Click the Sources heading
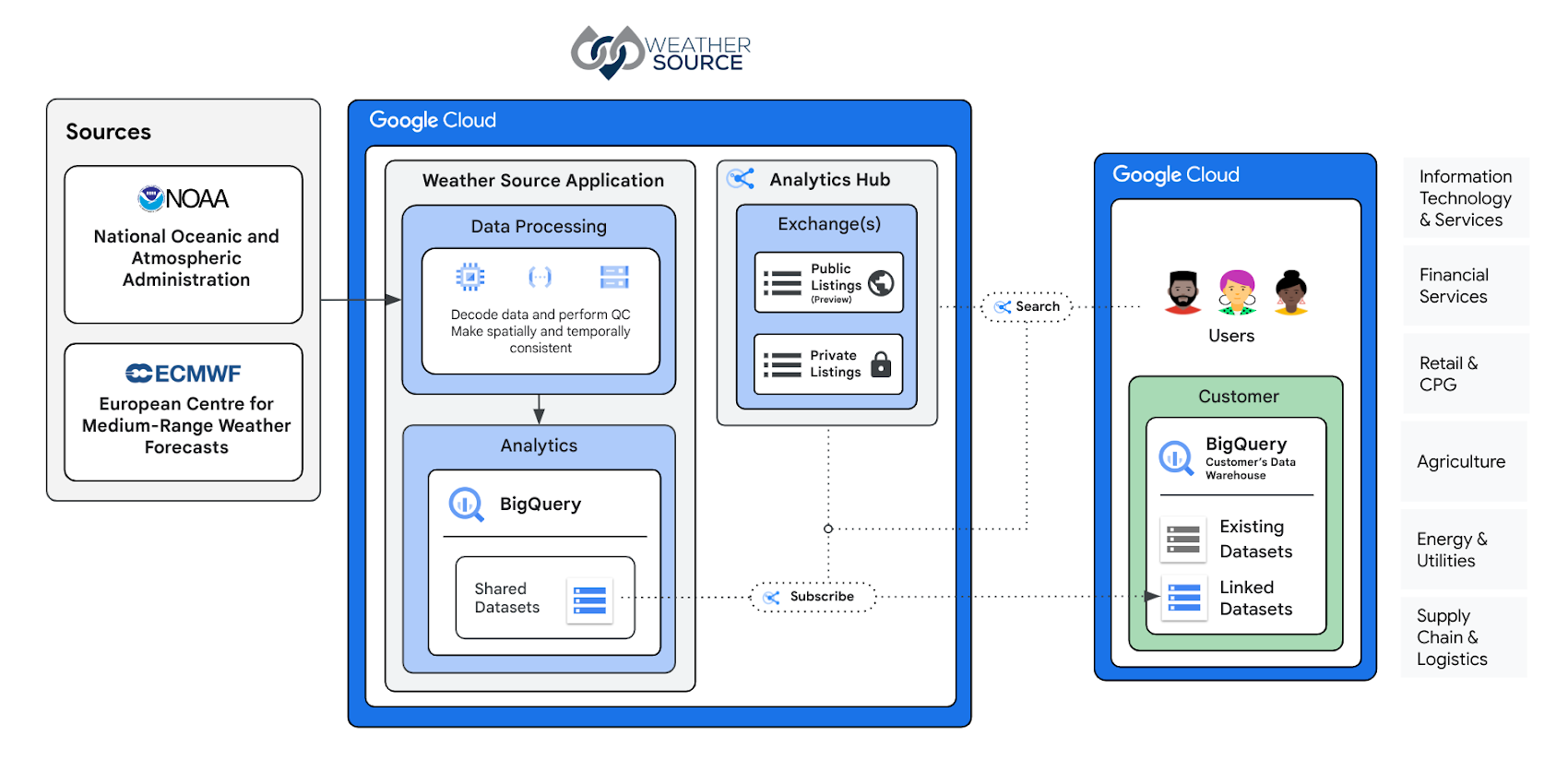This screenshot has width=1568, height=760. (108, 132)
